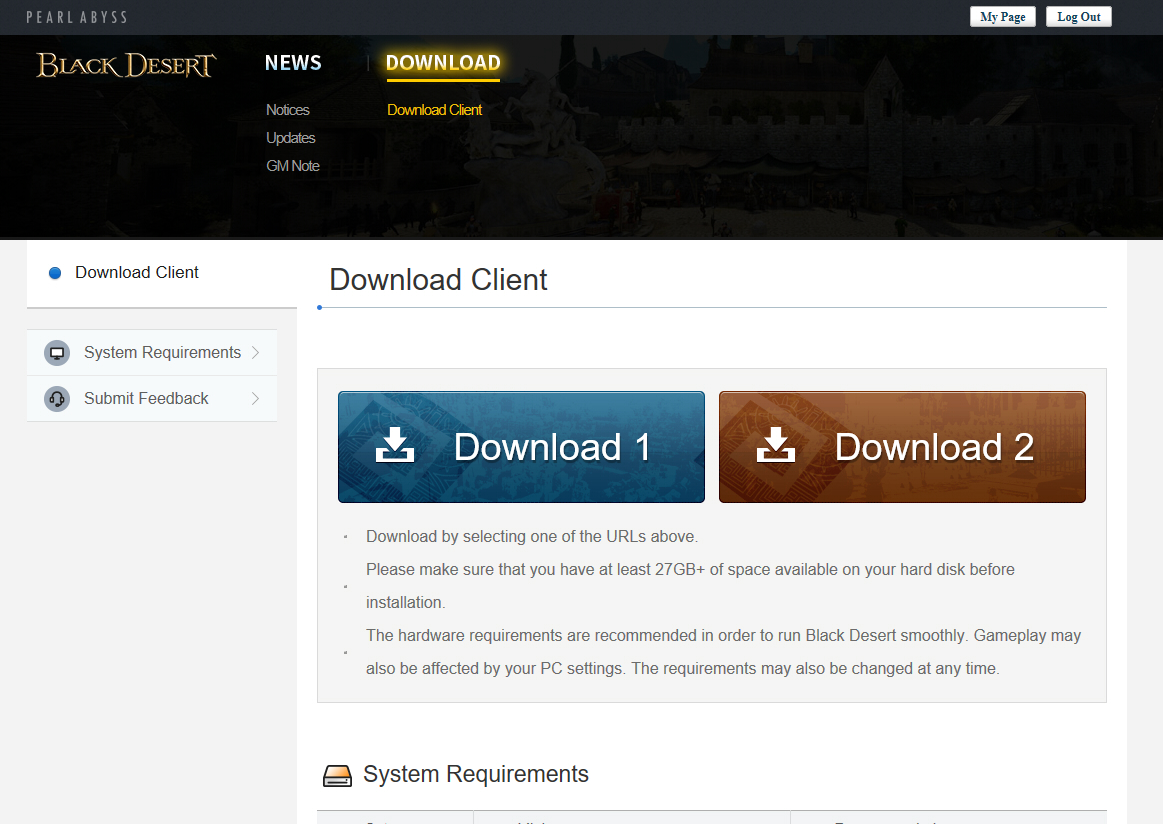Click the chevron next to System Requirements
Image resolution: width=1163 pixels, height=824 pixels.
click(x=255, y=352)
